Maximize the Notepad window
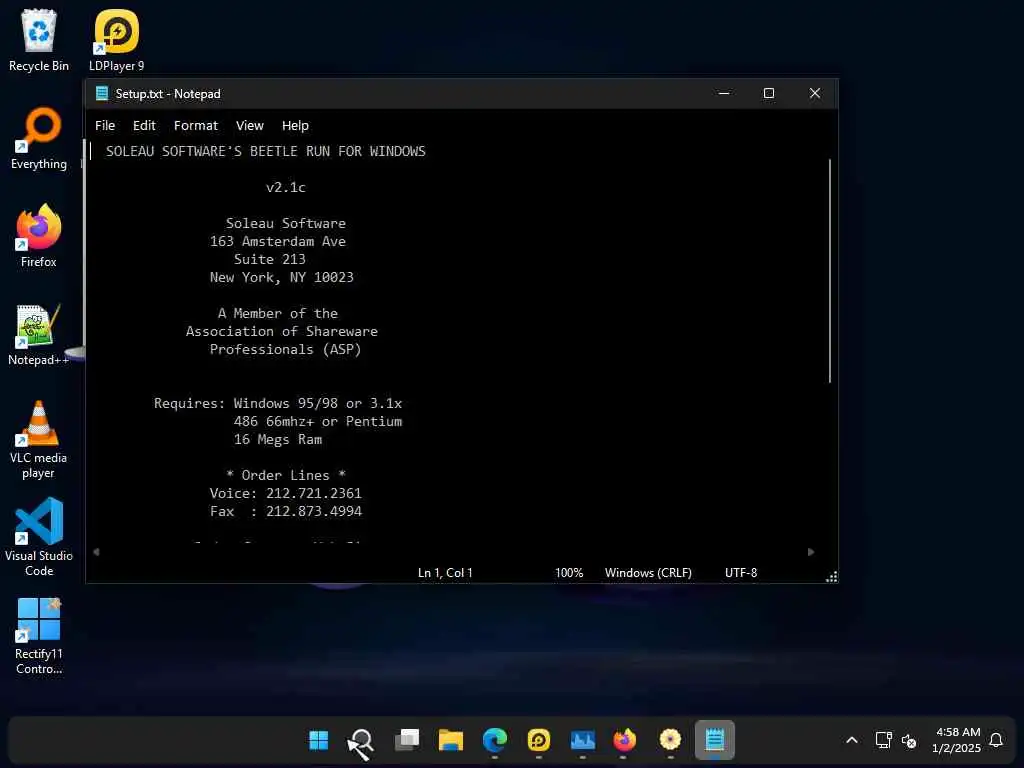1024x768 pixels. click(769, 93)
